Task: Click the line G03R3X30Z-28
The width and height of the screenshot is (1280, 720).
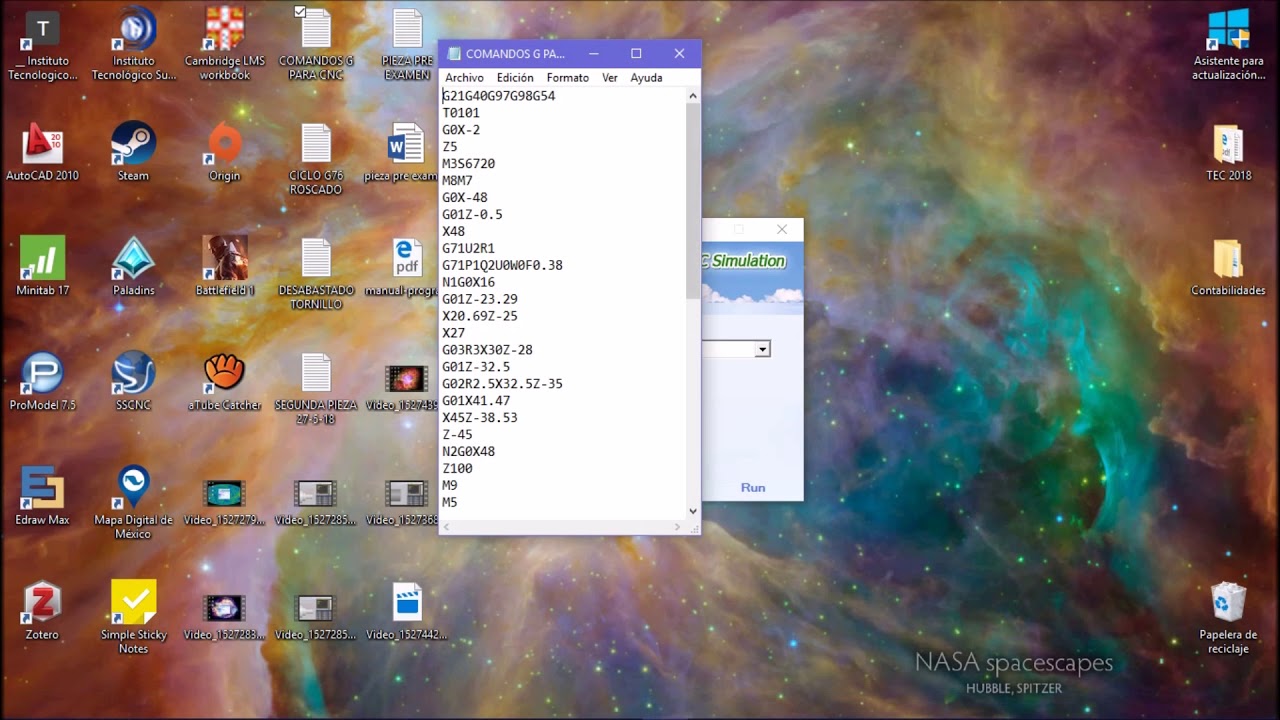Action: 487,350
